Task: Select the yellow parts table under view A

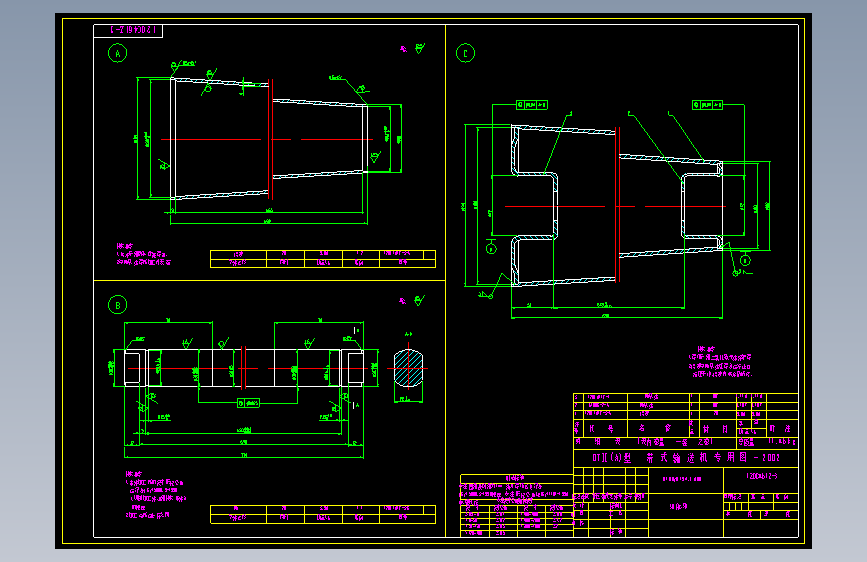Action: pyautogui.click(x=323, y=259)
